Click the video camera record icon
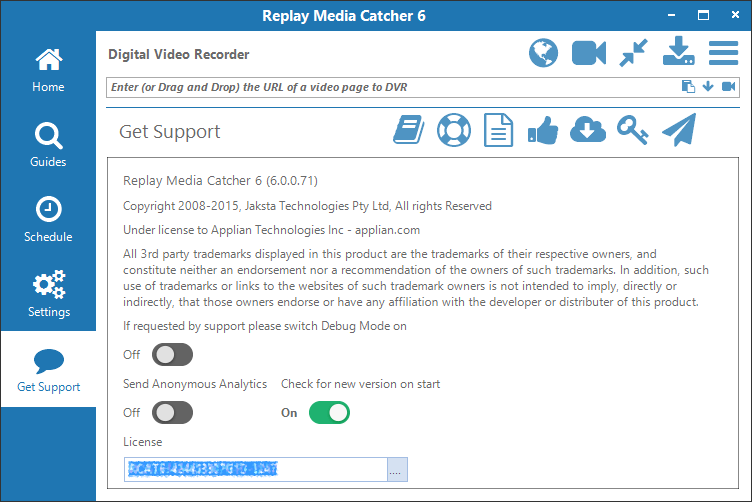 tap(589, 53)
